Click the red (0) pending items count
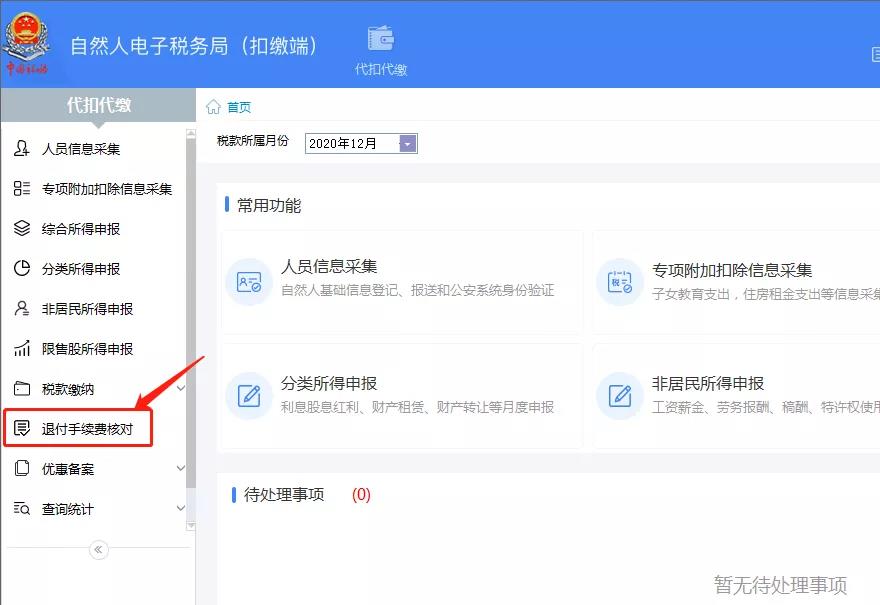This screenshot has height=605, width=880. (362, 493)
